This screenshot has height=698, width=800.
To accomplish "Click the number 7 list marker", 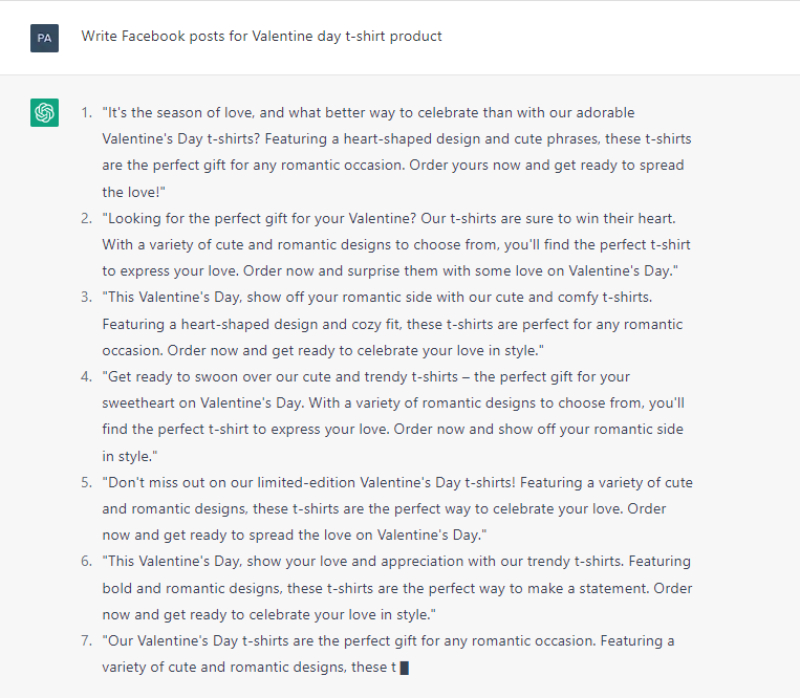I will pyautogui.click(x=86, y=640).
